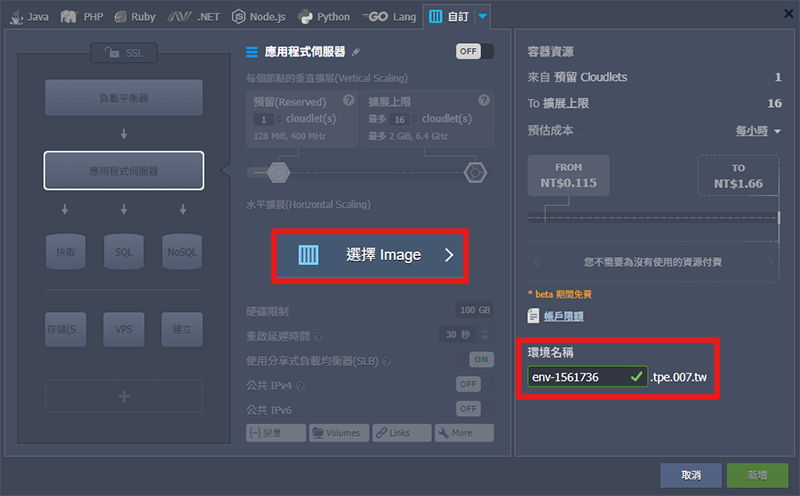This screenshot has height=496, width=800.
Task: Open the 變量 variables button
Action: point(276,433)
